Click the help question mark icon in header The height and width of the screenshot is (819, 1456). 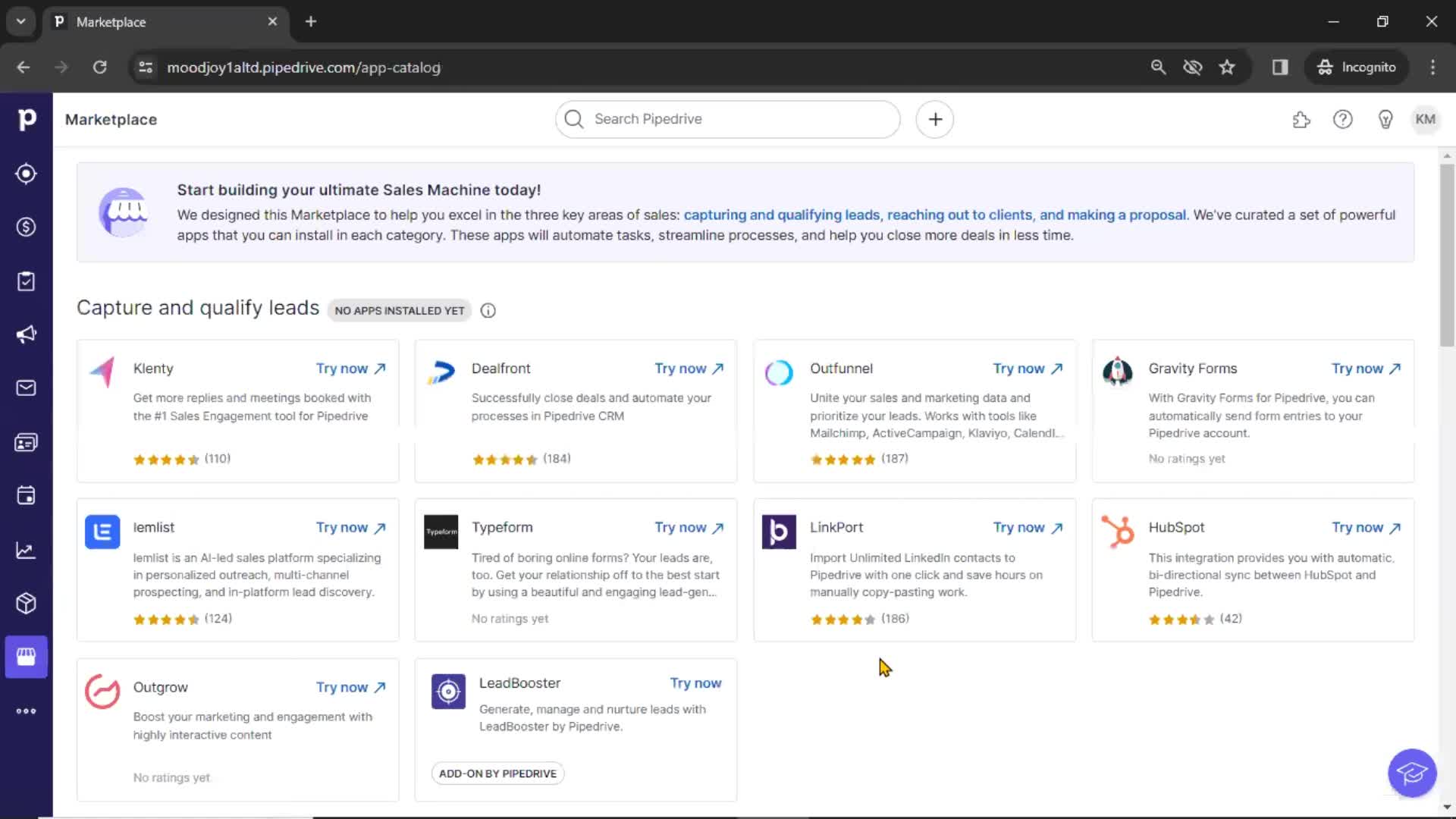click(1343, 119)
